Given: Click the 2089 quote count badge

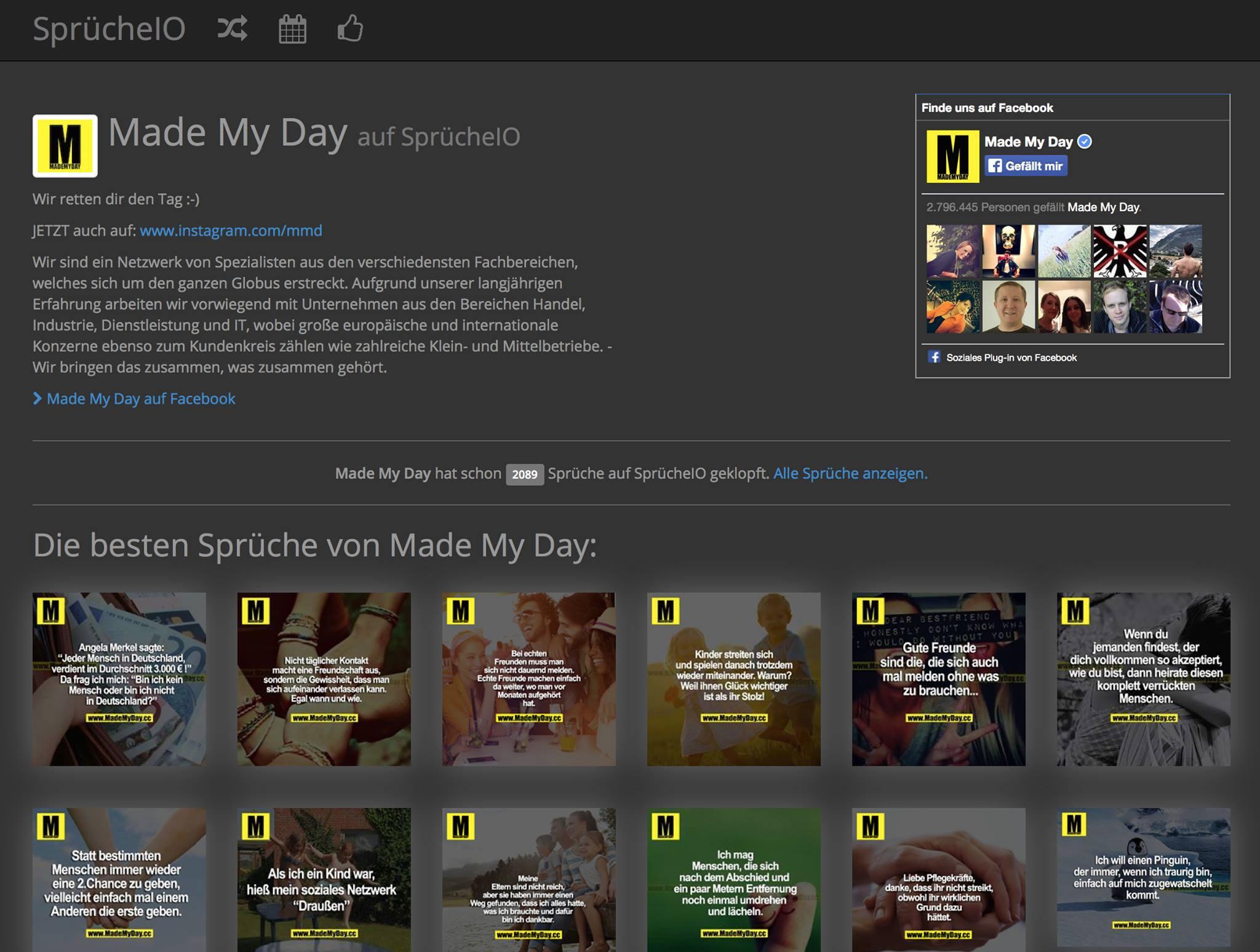Looking at the screenshot, I should 525,474.
